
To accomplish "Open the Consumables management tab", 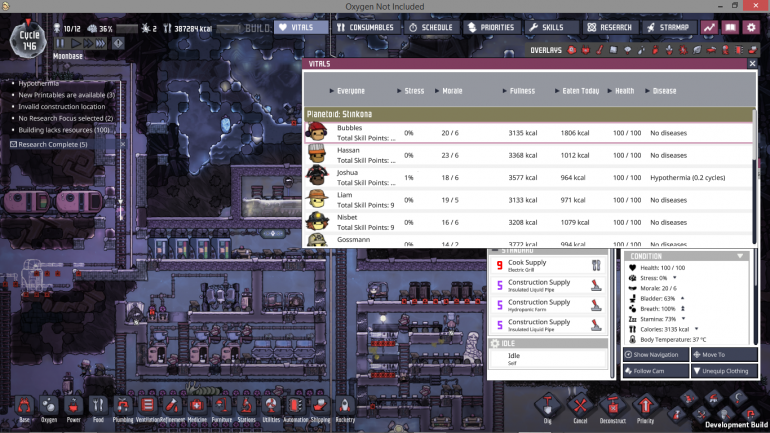I will click(365, 27).
